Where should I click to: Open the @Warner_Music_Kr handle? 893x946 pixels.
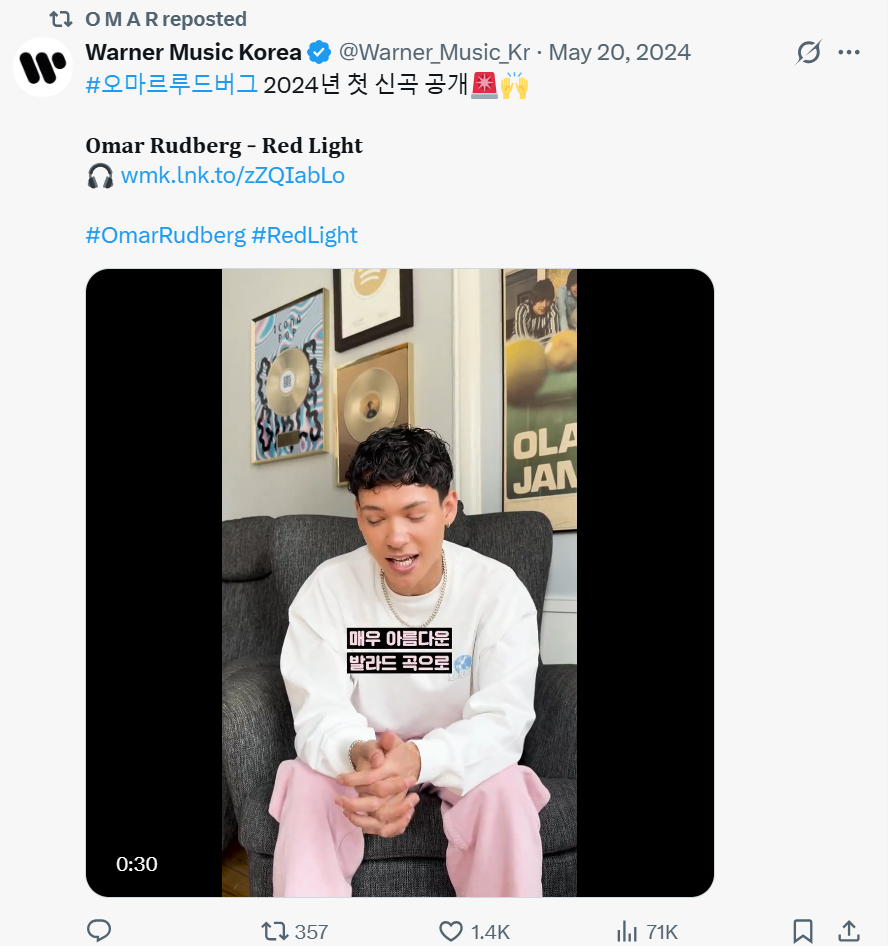coord(434,52)
